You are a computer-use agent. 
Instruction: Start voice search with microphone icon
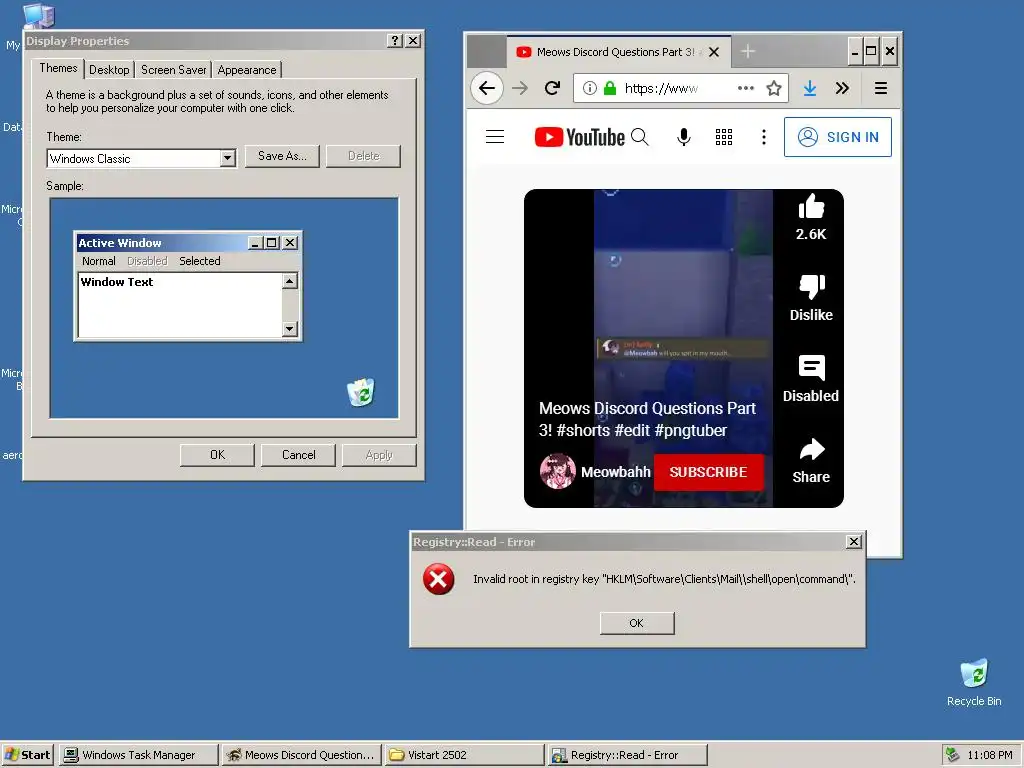[684, 137]
